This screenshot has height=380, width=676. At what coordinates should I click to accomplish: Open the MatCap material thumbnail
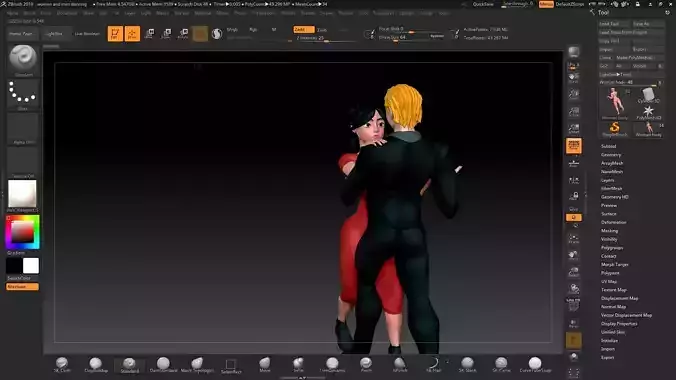coord(22,194)
